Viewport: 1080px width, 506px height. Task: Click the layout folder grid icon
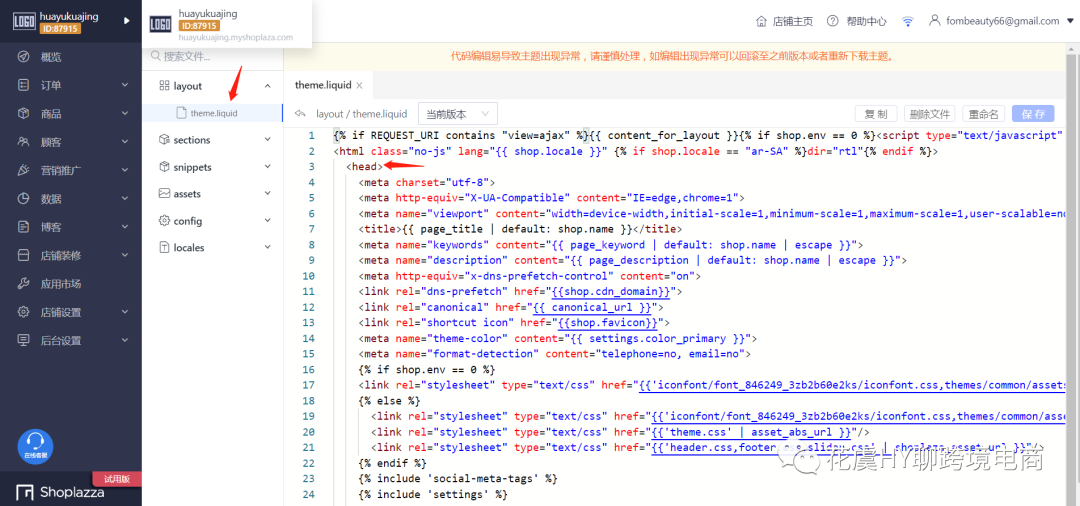(x=164, y=85)
